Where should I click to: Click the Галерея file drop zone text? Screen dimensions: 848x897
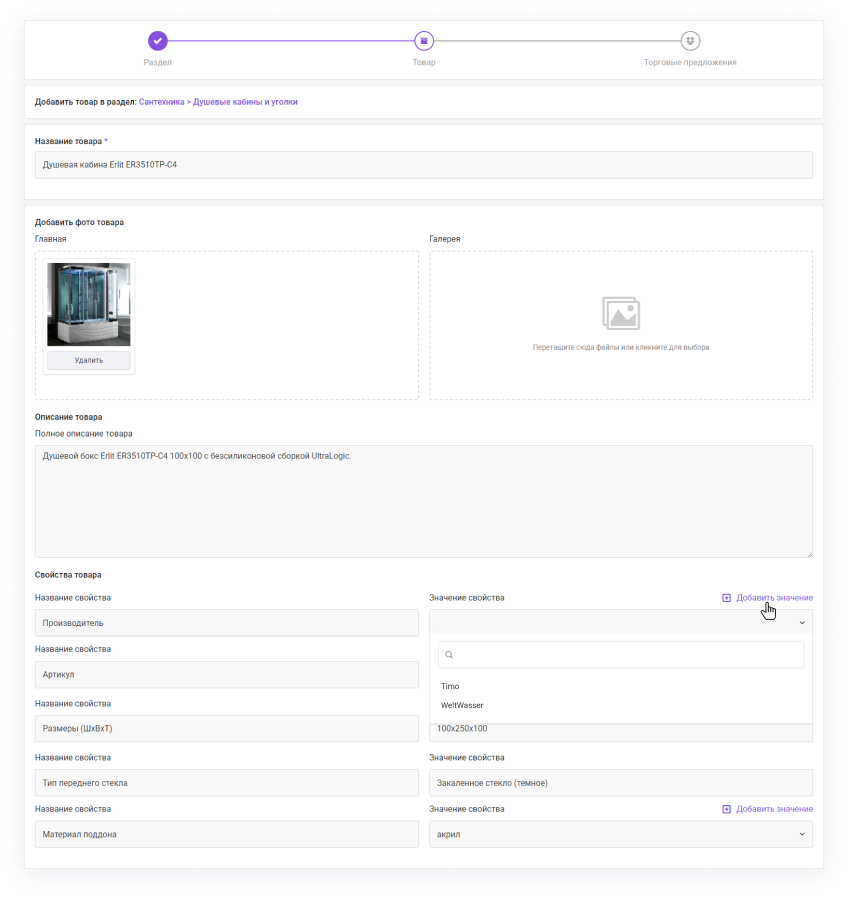pos(621,347)
